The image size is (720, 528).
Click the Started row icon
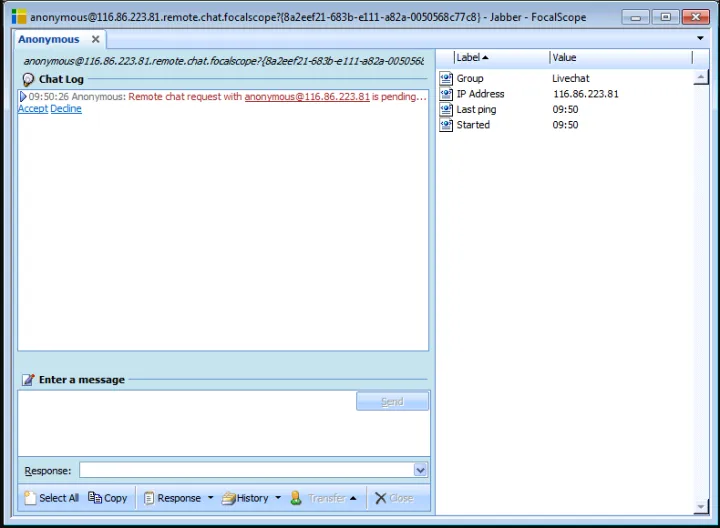tap(446, 125)
